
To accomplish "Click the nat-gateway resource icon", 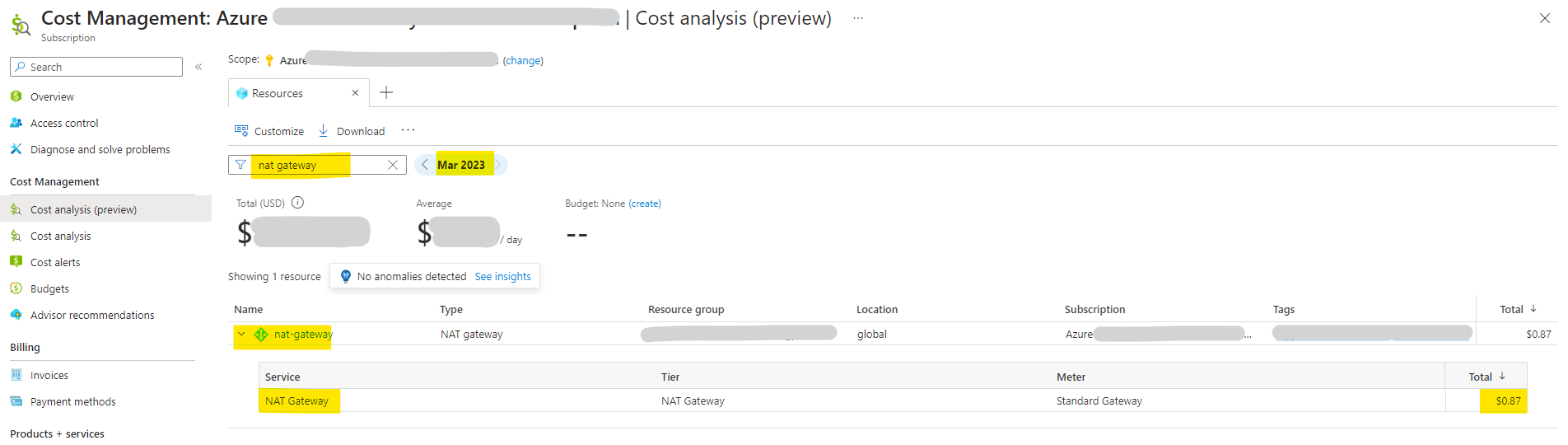I will click(x=261, y=334).
